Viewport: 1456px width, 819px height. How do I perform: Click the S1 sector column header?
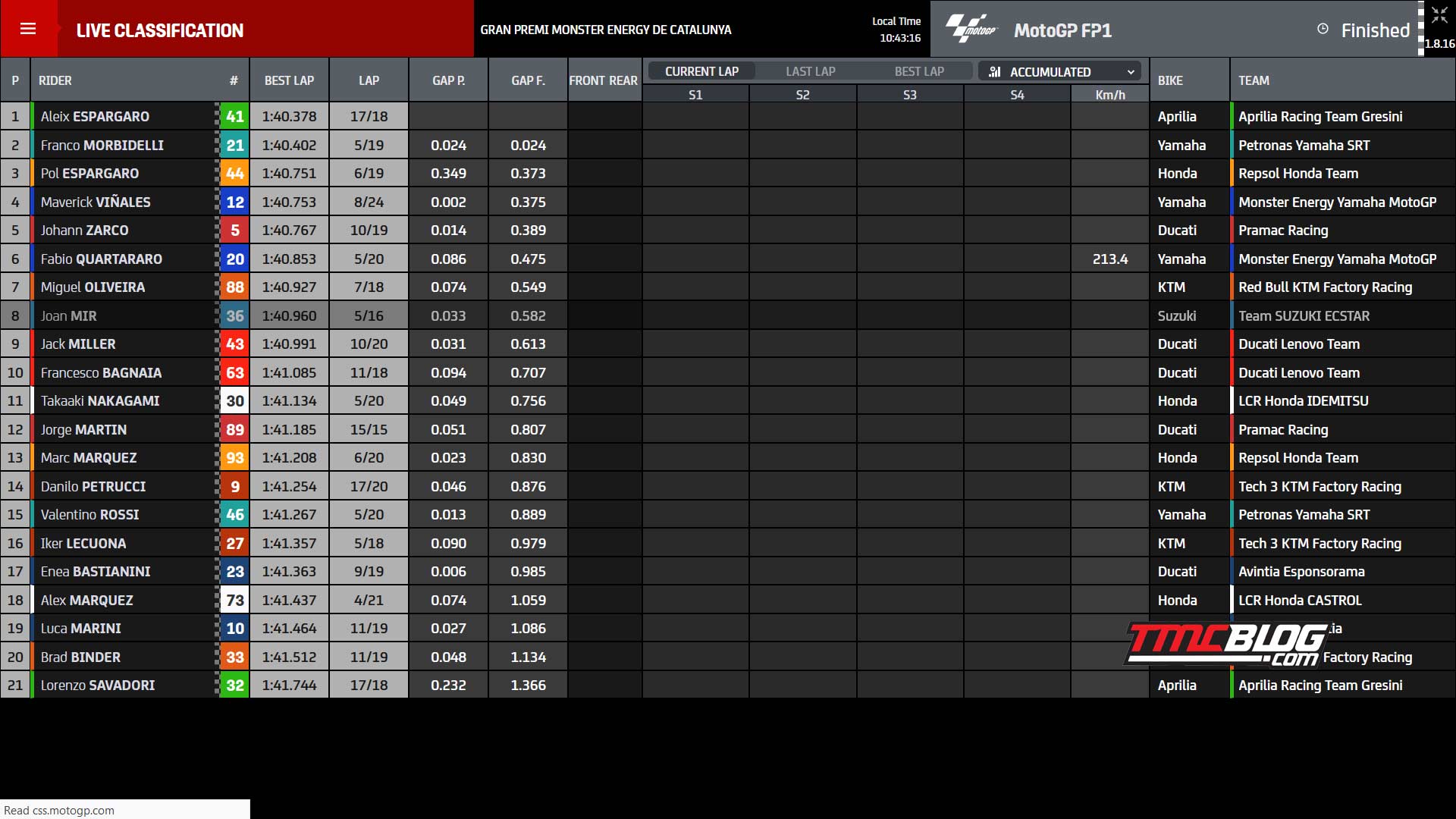pos(695,95)
